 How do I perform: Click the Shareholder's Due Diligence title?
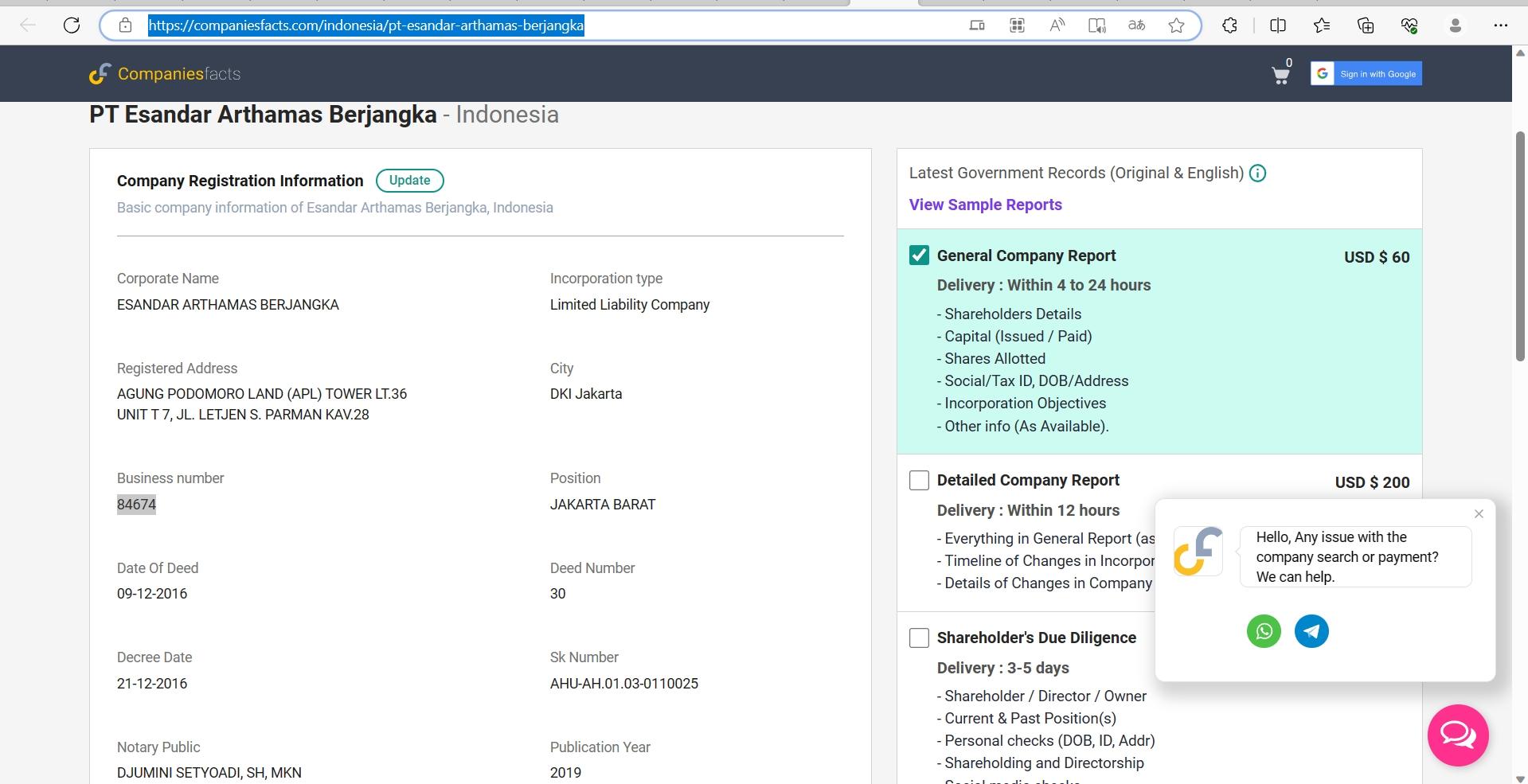[1037, 638]
